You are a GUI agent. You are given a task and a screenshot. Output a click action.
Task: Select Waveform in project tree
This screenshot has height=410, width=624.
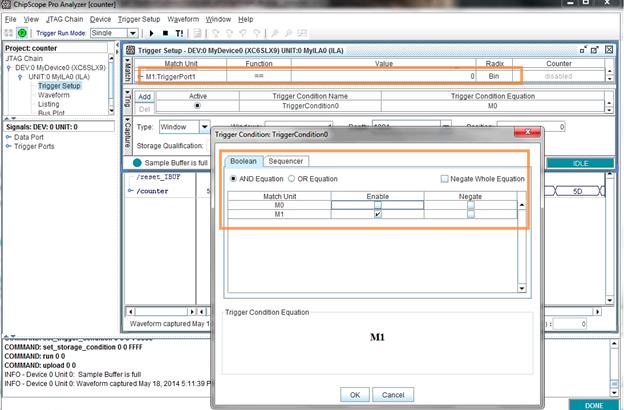click(54, 95)
